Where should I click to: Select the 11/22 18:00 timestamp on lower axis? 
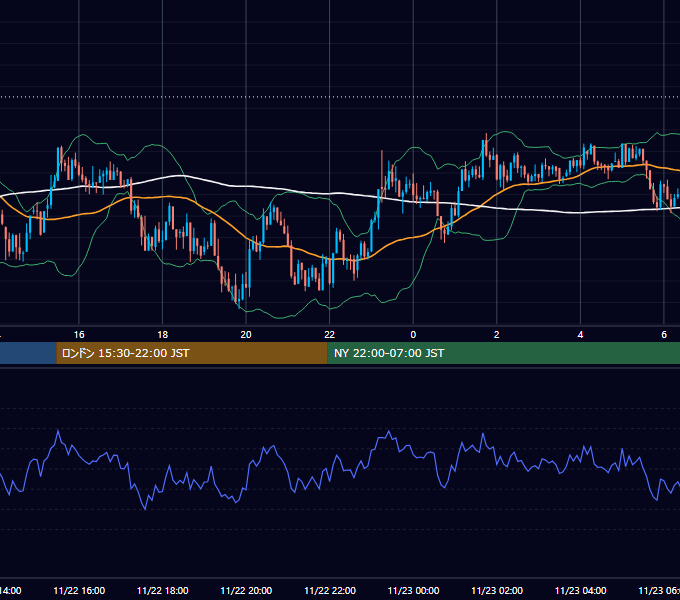click(x=163, y=591)
